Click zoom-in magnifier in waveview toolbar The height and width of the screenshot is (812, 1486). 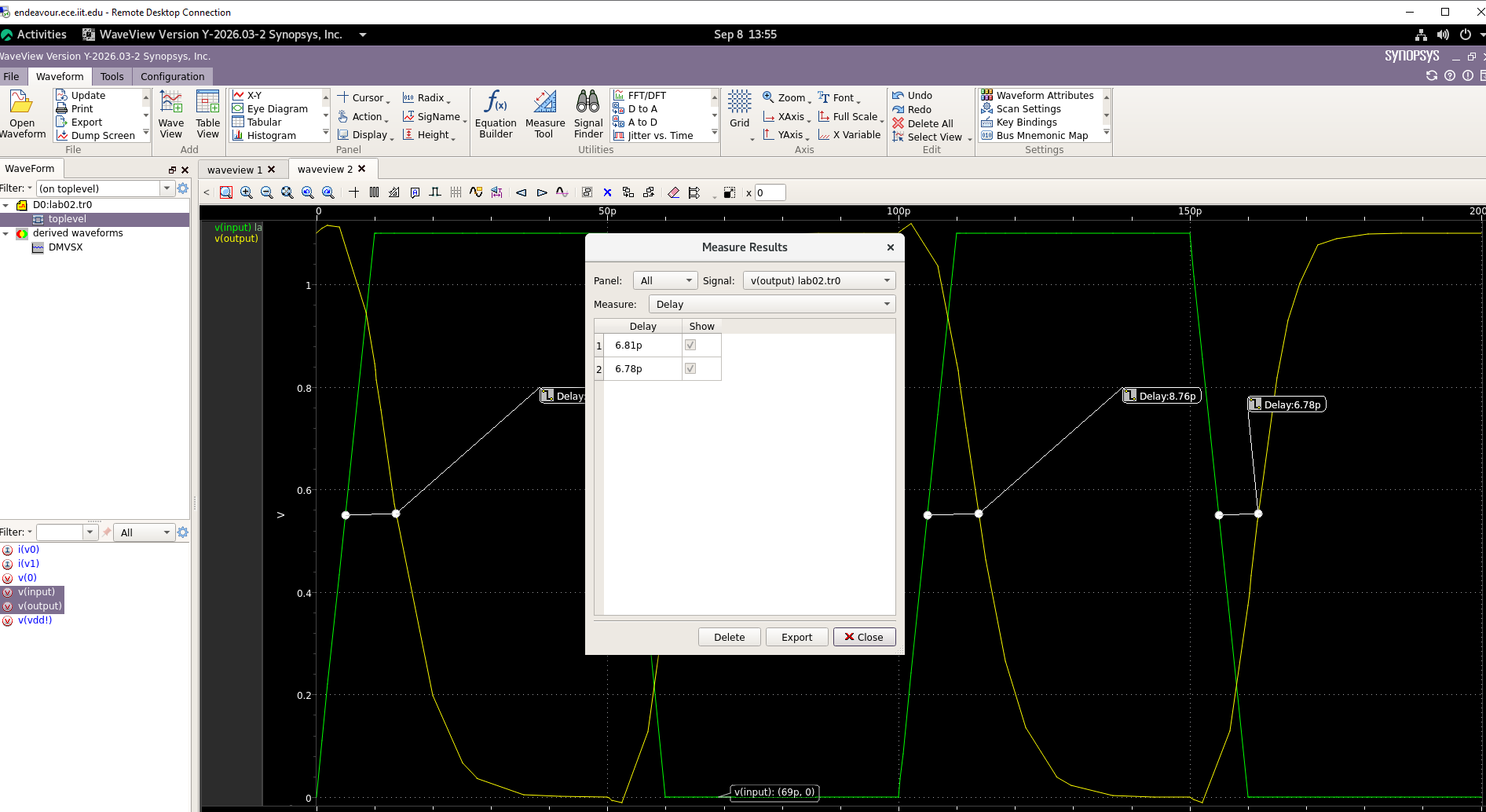click(x=246, y=192)
